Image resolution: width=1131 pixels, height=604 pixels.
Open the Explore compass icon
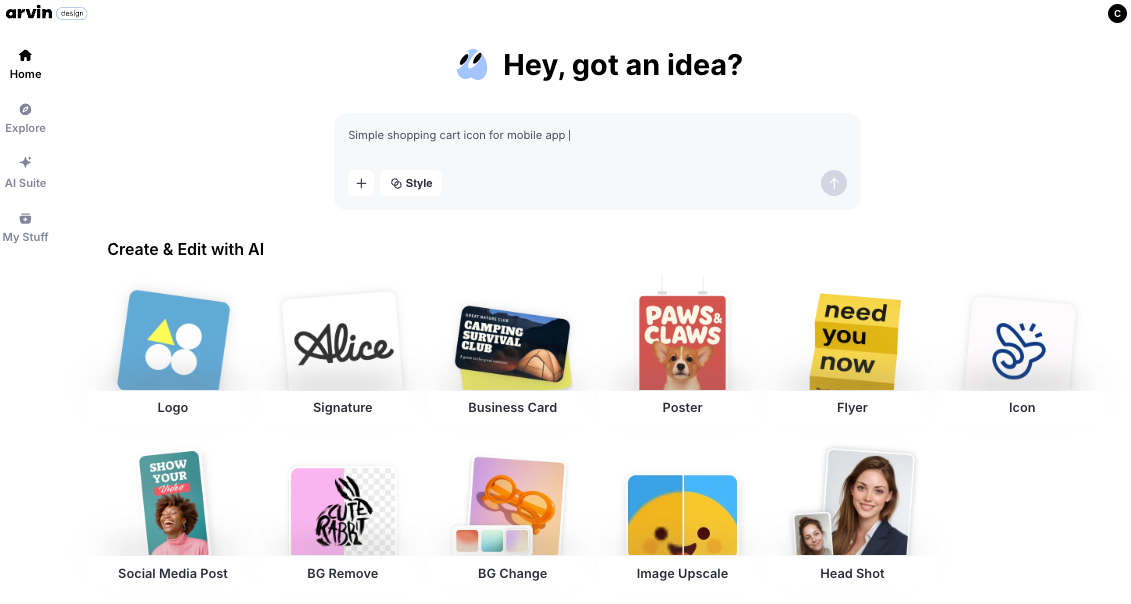[x=25, y=110]
